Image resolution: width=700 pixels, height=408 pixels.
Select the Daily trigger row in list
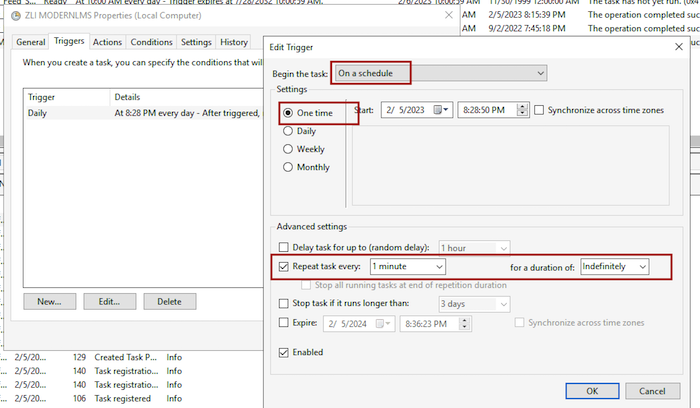tap(143, 113)
